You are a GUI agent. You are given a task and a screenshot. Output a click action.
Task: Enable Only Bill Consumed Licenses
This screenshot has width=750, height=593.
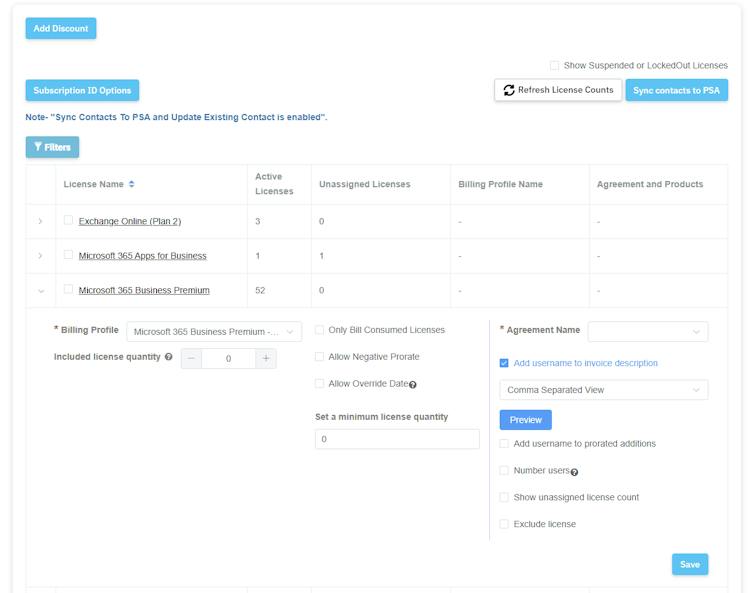click(x=320, y=330)
